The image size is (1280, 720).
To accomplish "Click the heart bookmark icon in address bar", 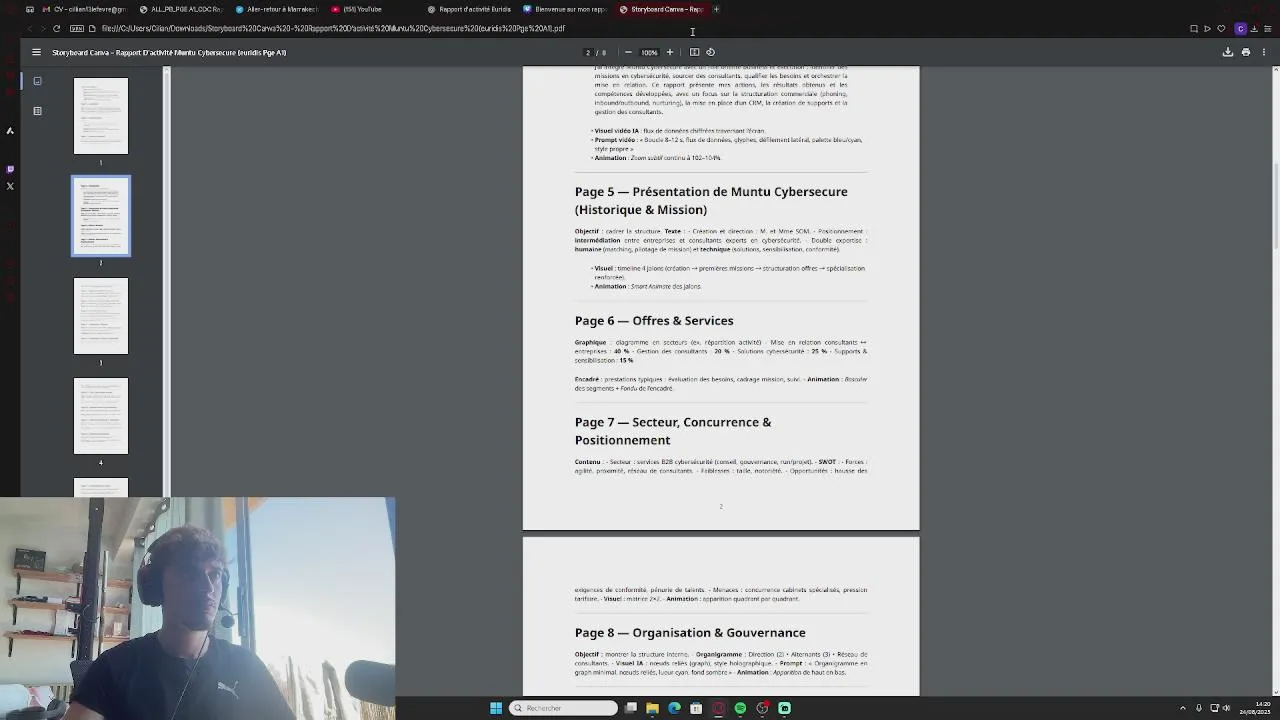I will click(x=1221, y=28).
